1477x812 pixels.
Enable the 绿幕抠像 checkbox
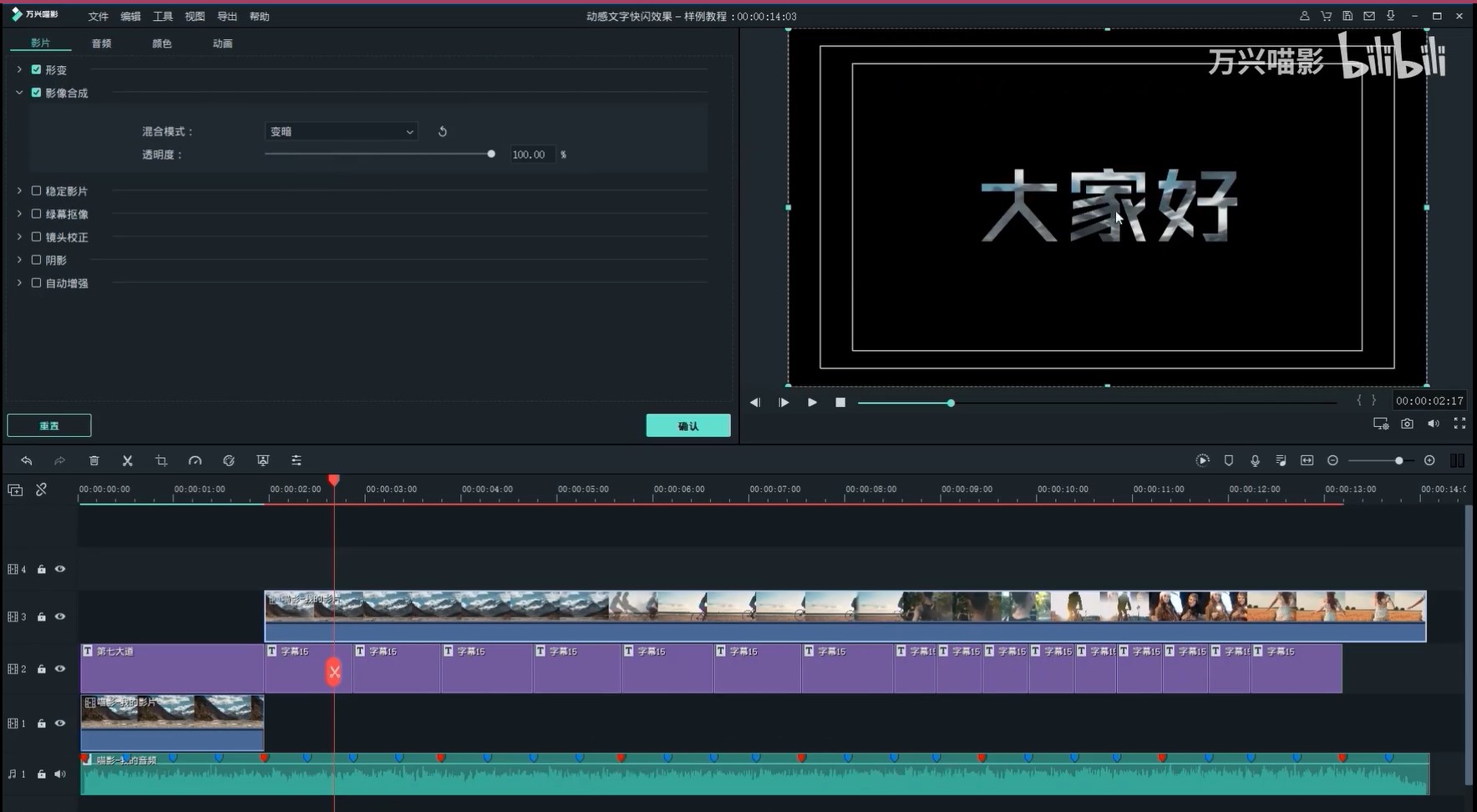(x=36, y=214)
